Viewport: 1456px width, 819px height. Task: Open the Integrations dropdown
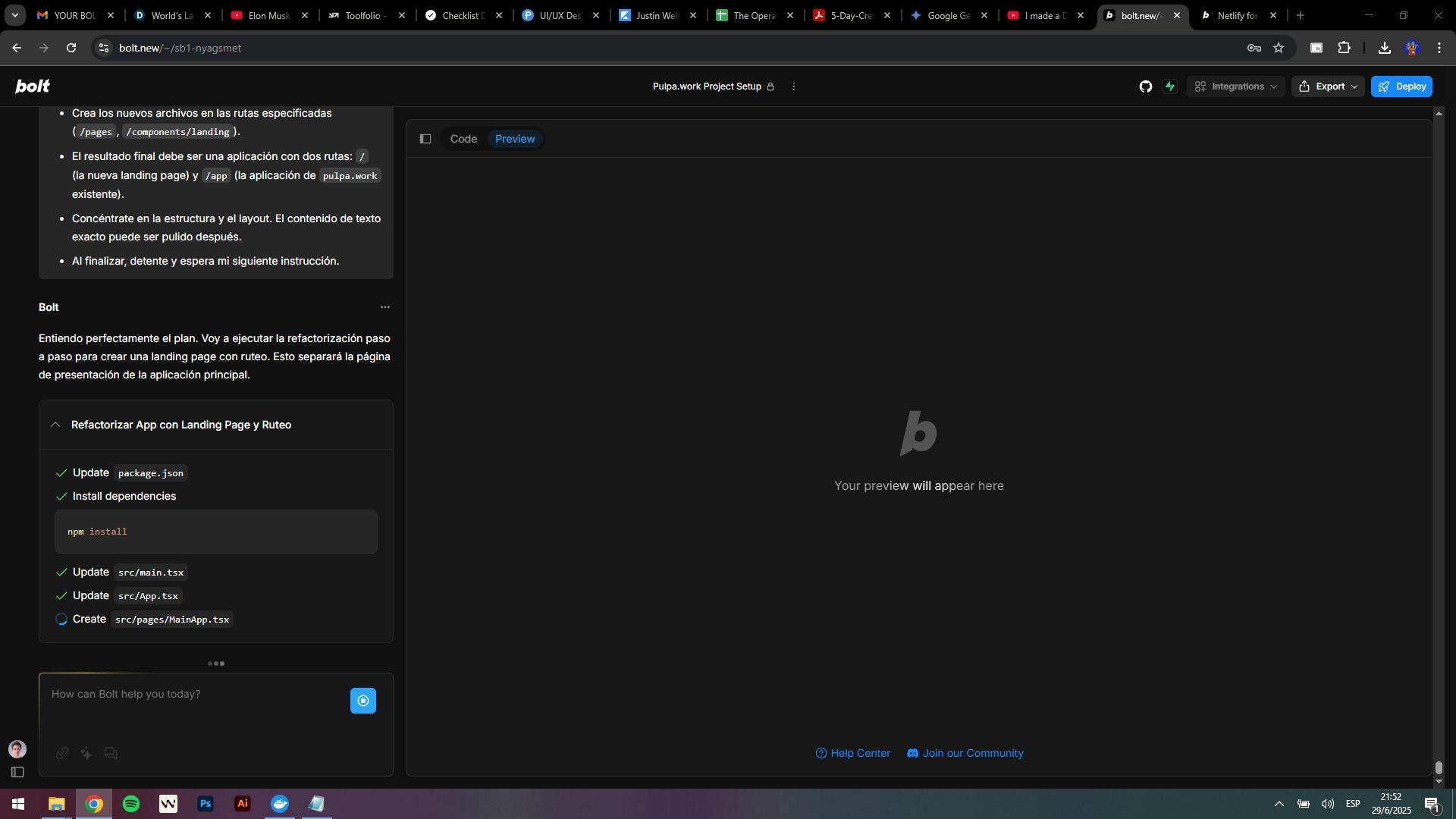point(1235,86)
